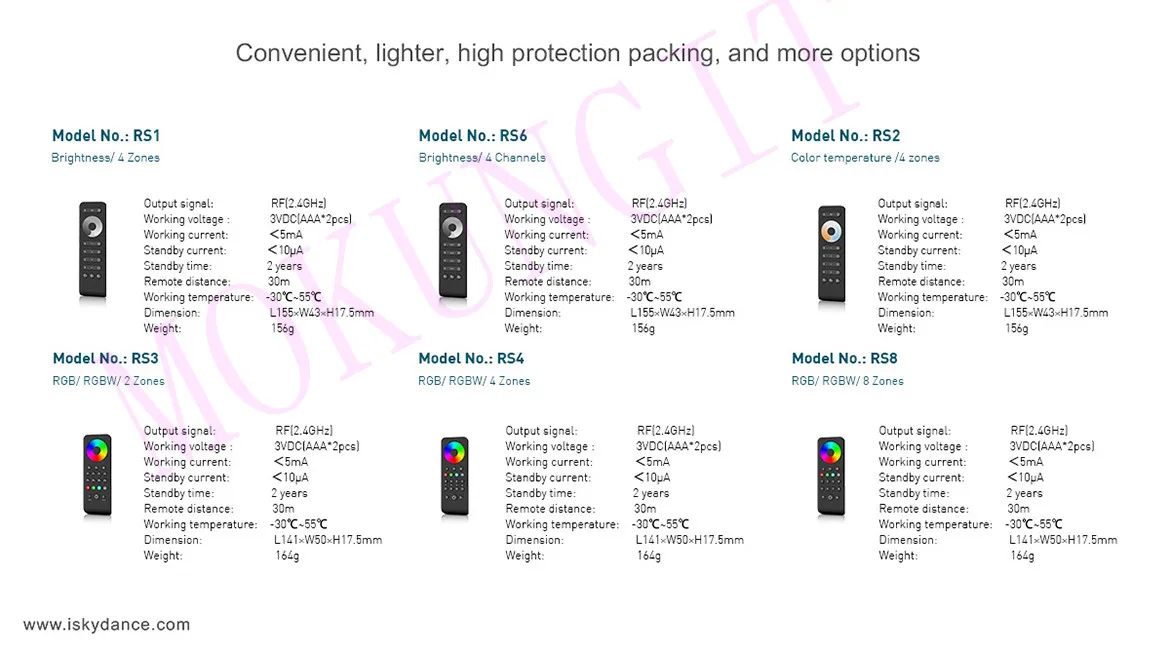Select the Model No.: RS4 heading
The width and height of the screenshot is (1170, 655).
click(472, 359)
